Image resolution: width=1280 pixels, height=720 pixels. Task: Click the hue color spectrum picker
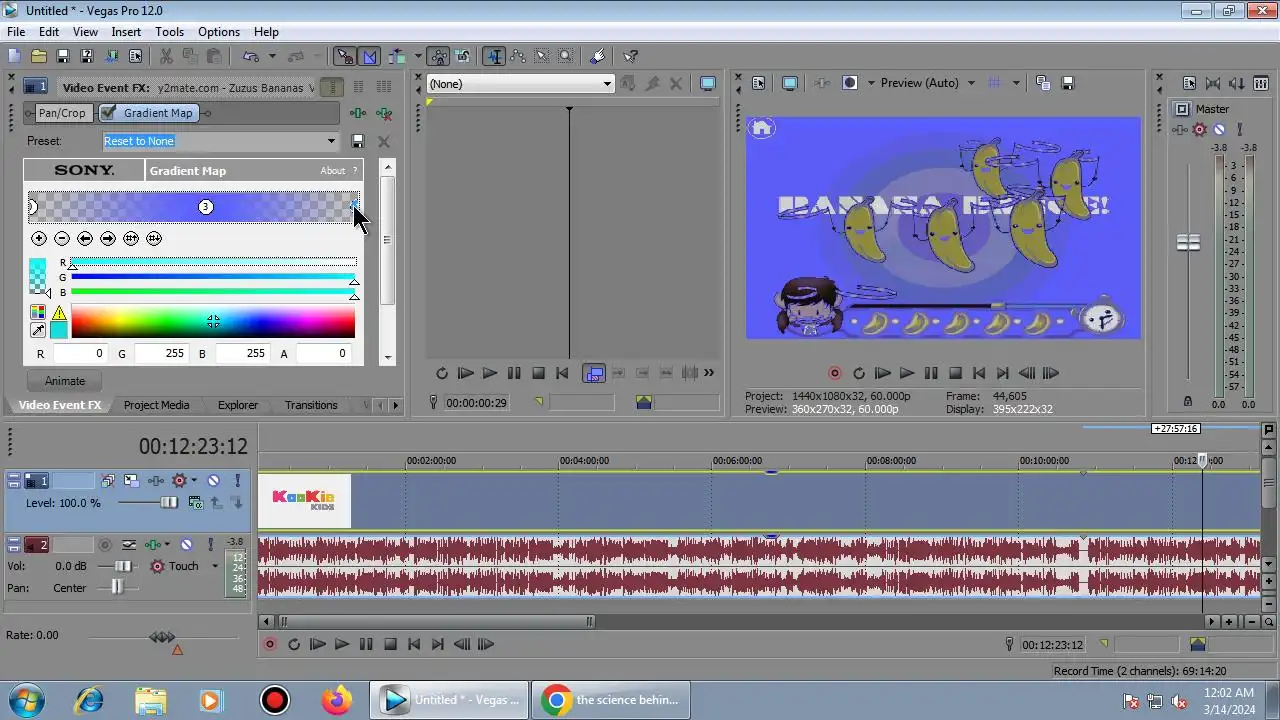(x=213, y=323)
